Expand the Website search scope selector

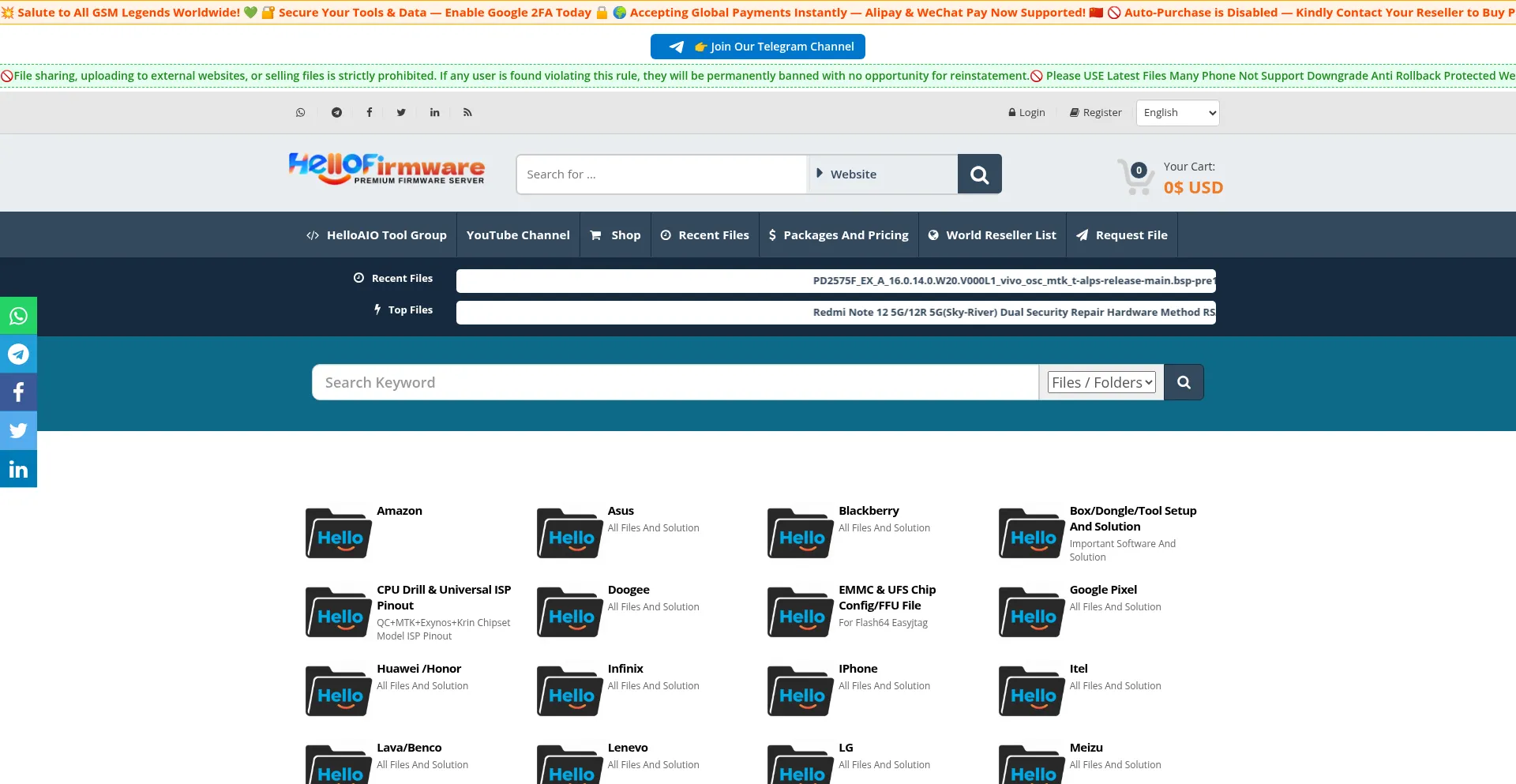(882, 174)
